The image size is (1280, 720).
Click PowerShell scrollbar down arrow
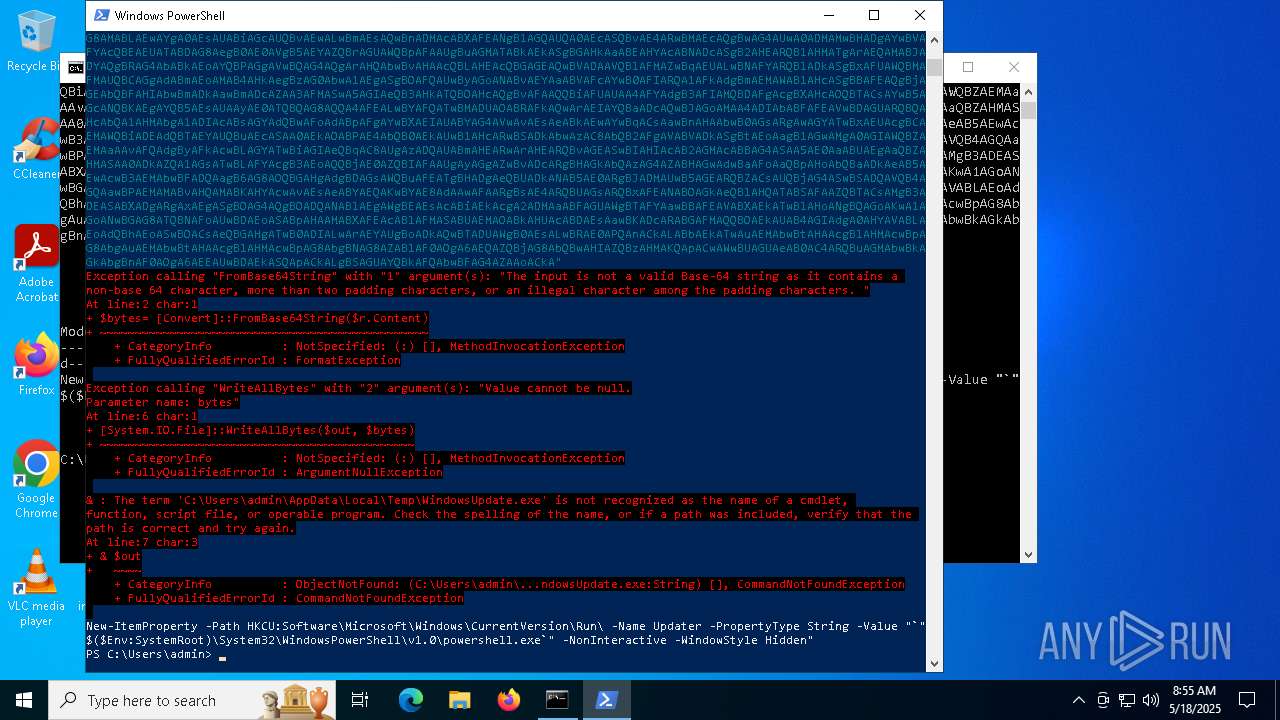[x=934, y=663]
